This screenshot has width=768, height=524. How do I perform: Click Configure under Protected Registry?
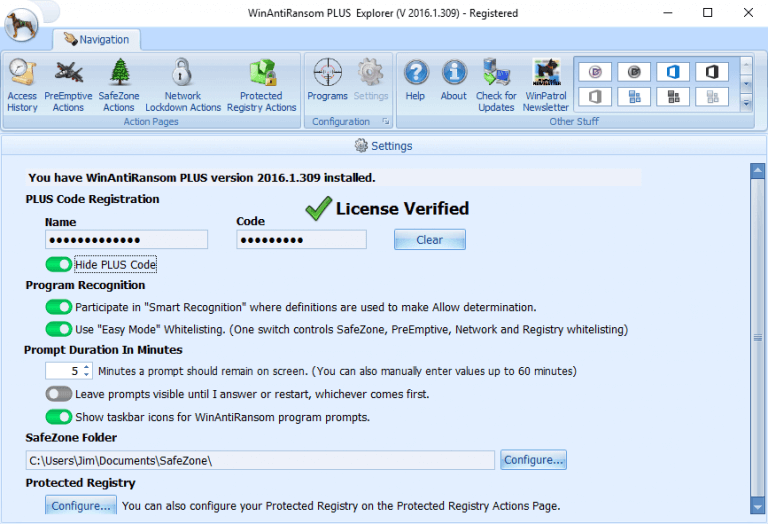pos(81,505)
